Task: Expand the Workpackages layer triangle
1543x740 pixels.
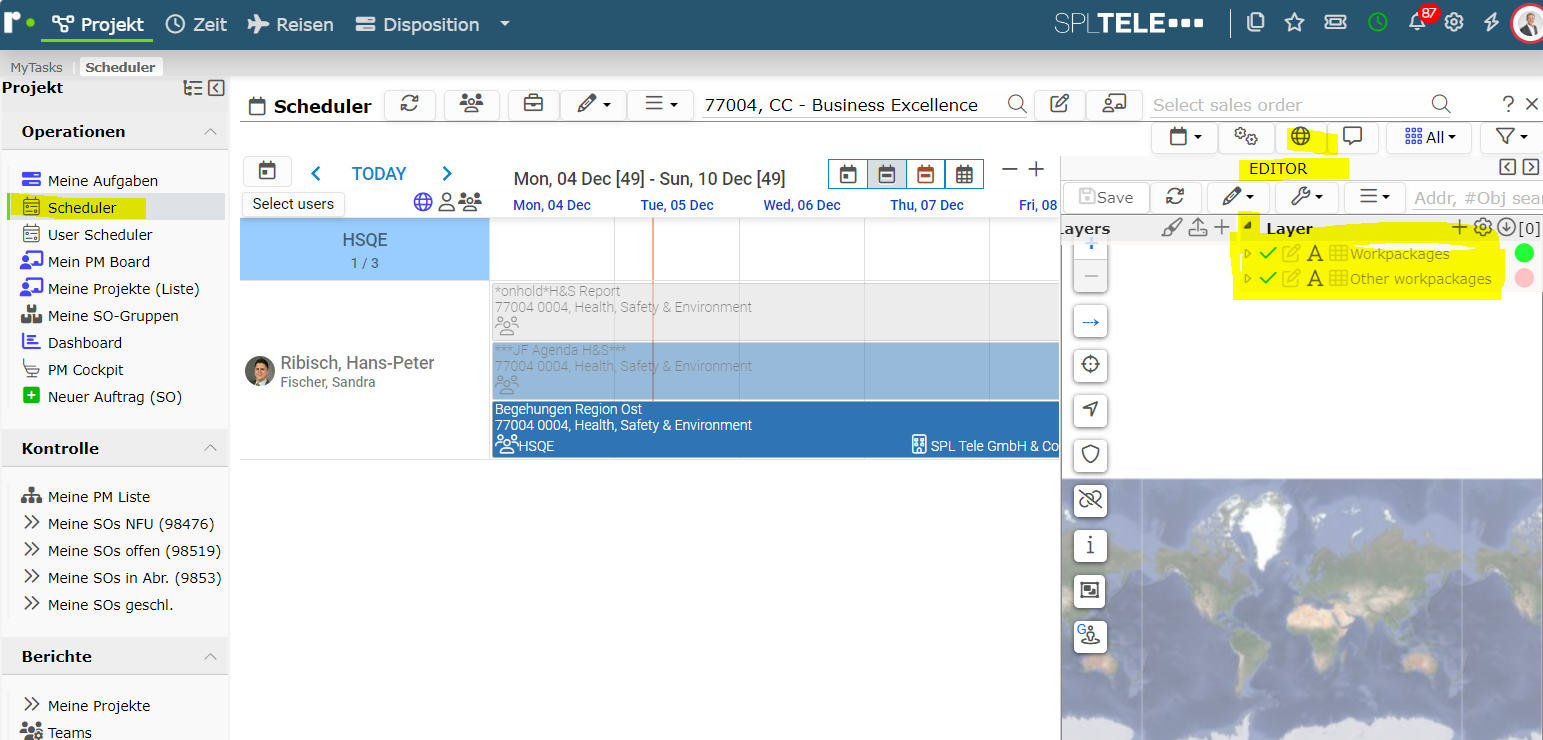Action: 1247,254
